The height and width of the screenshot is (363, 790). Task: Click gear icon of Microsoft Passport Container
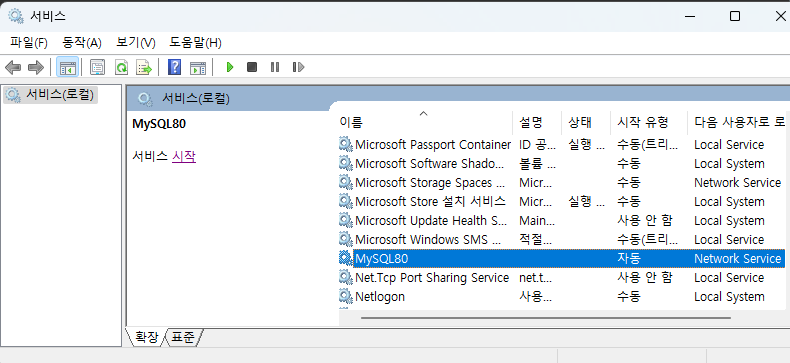pyautogui.click(x=346, y=144)
